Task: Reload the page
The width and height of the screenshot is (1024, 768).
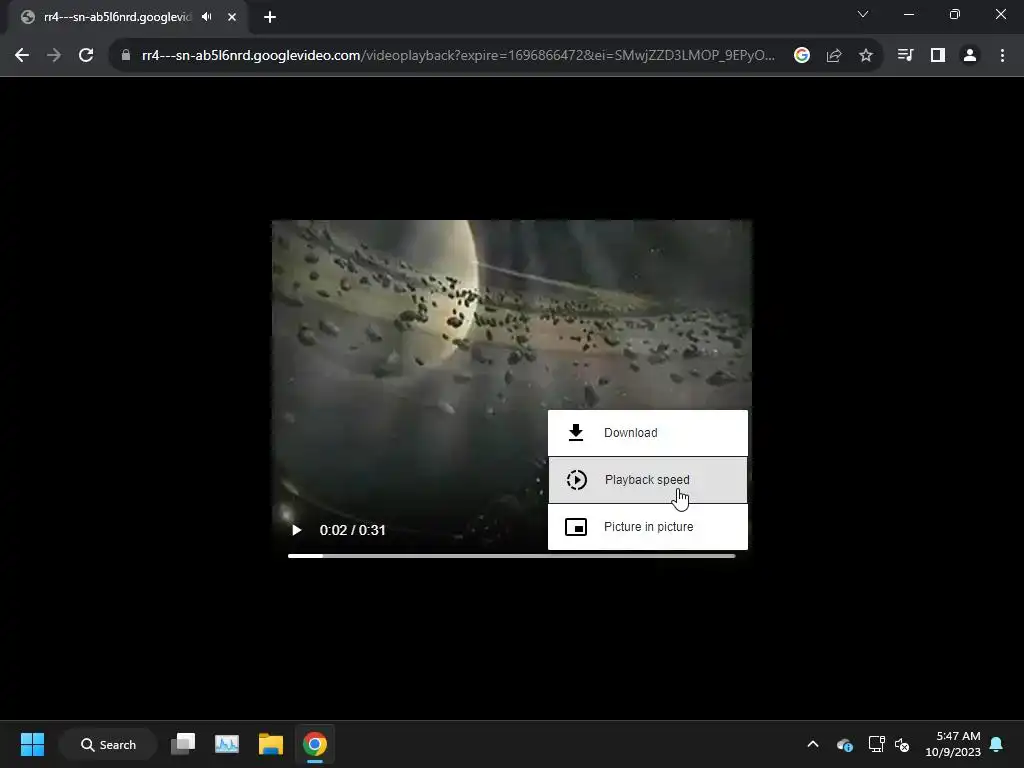Action: pyautogui.click(x=86, y=56)
